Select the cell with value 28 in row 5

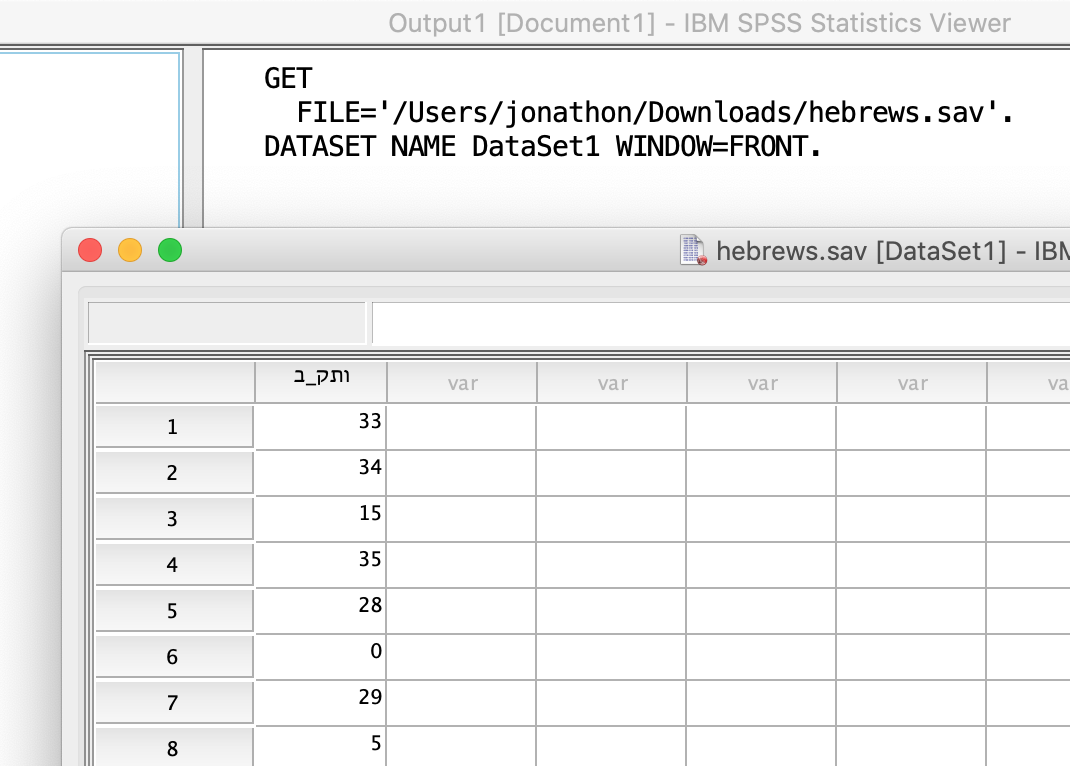click(320, 610)
